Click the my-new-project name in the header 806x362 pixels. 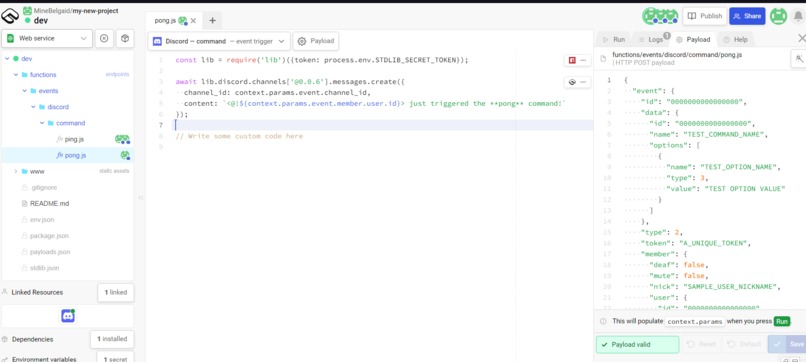click(96, 10)
